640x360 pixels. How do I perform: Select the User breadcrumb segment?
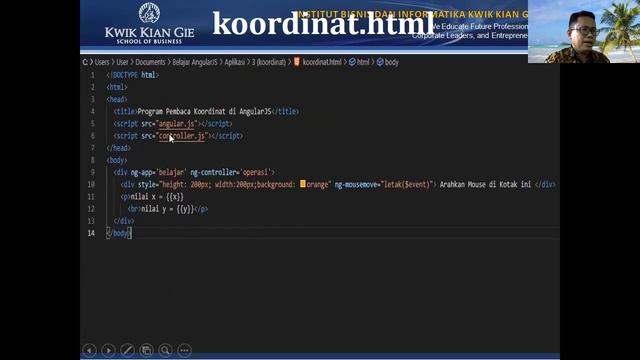click(122, 62)
